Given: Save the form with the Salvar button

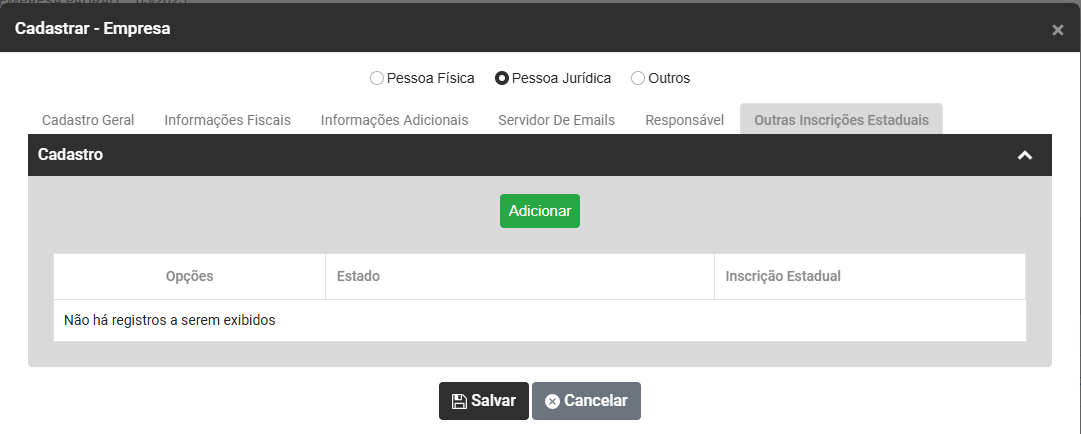Looking at the screenshot, I should tap(483, 401).
